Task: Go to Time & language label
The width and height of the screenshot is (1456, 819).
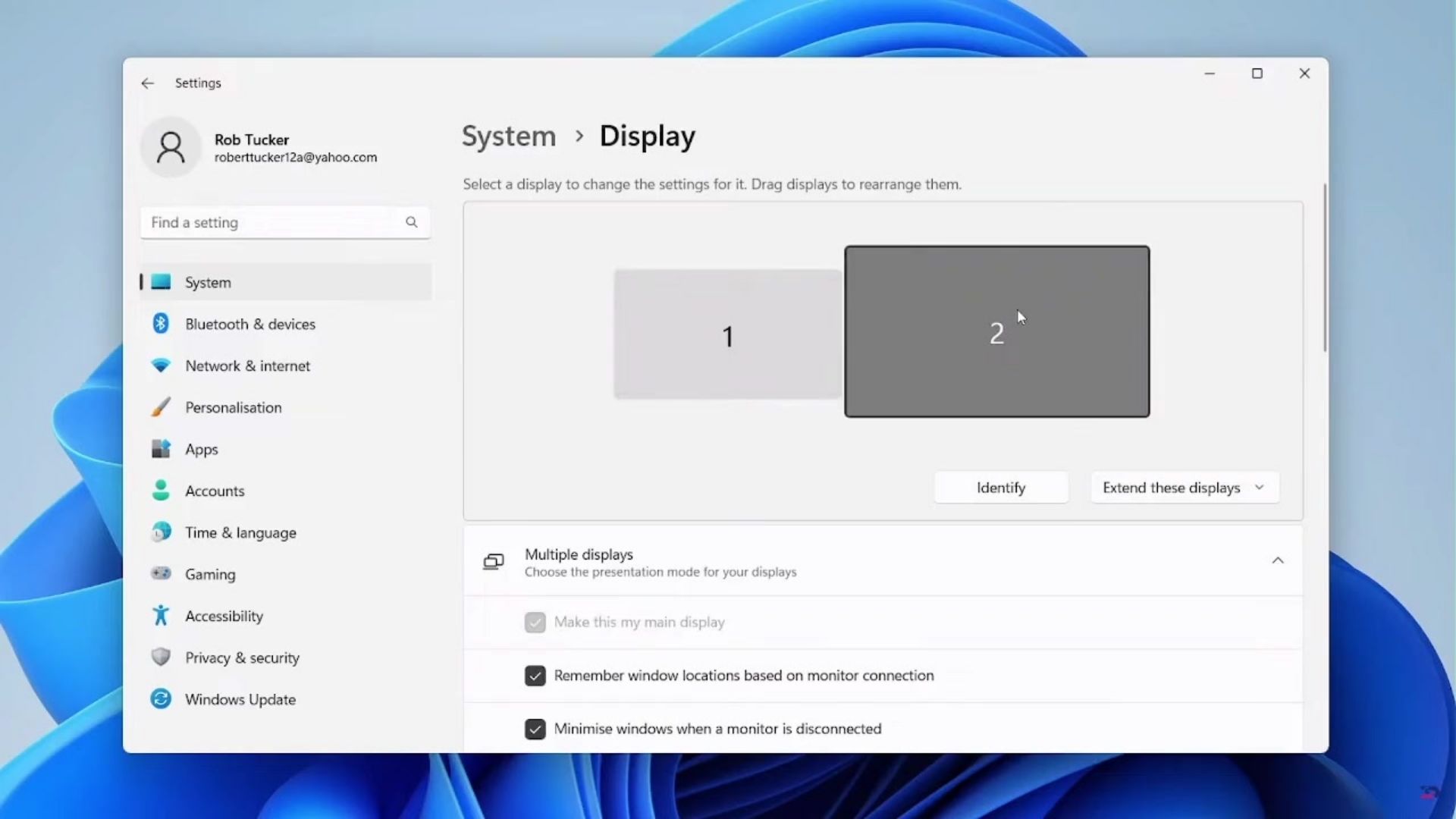Action: point(240,533)
